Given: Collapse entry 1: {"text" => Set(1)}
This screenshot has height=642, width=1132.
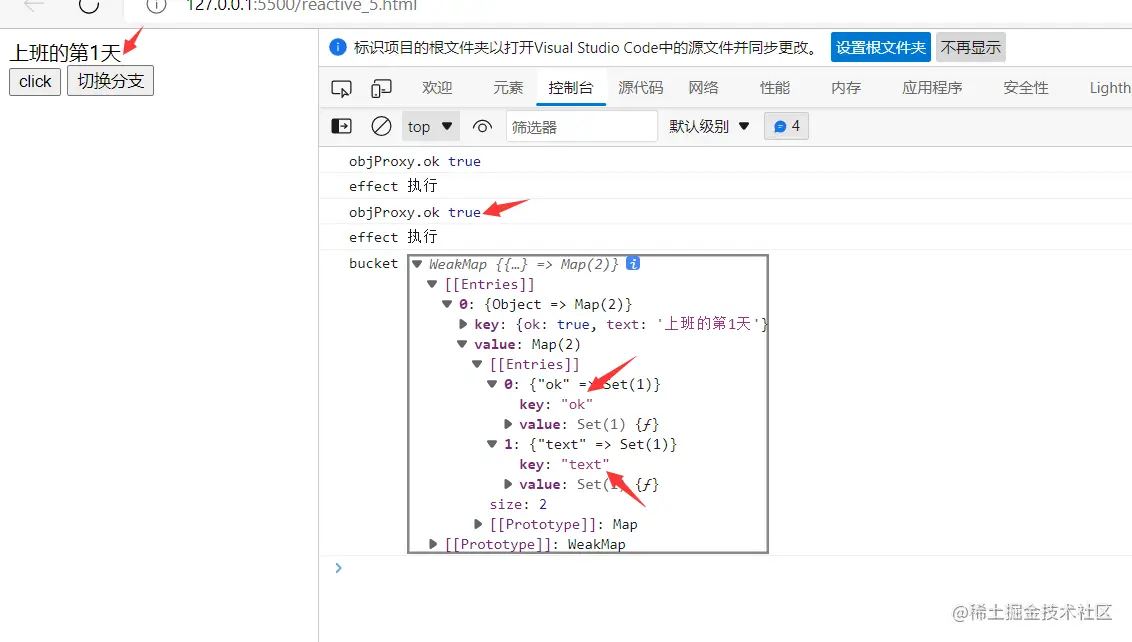Looking at the screenshot, I should click(492, 444).
